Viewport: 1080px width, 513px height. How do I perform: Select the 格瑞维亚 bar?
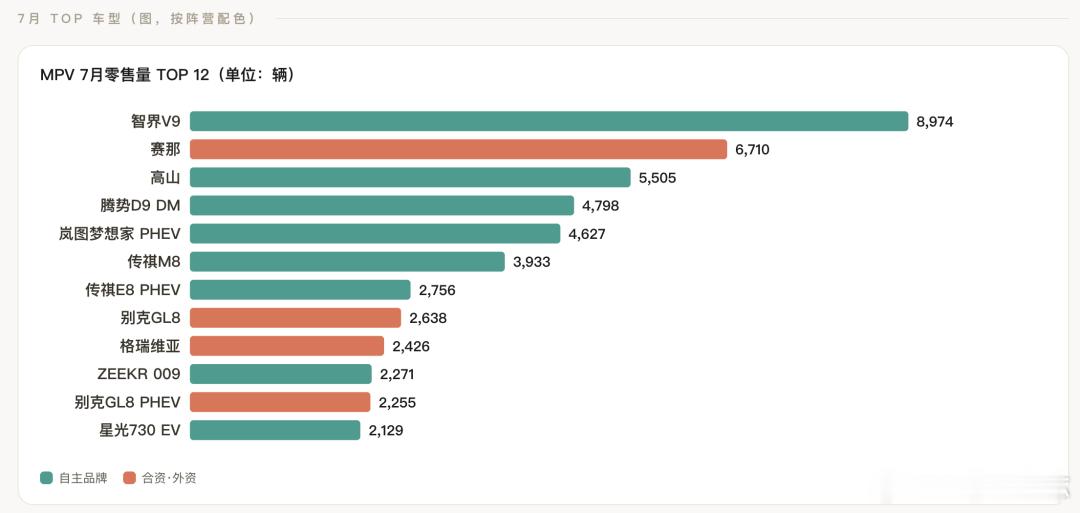click(x=287, y=346)
